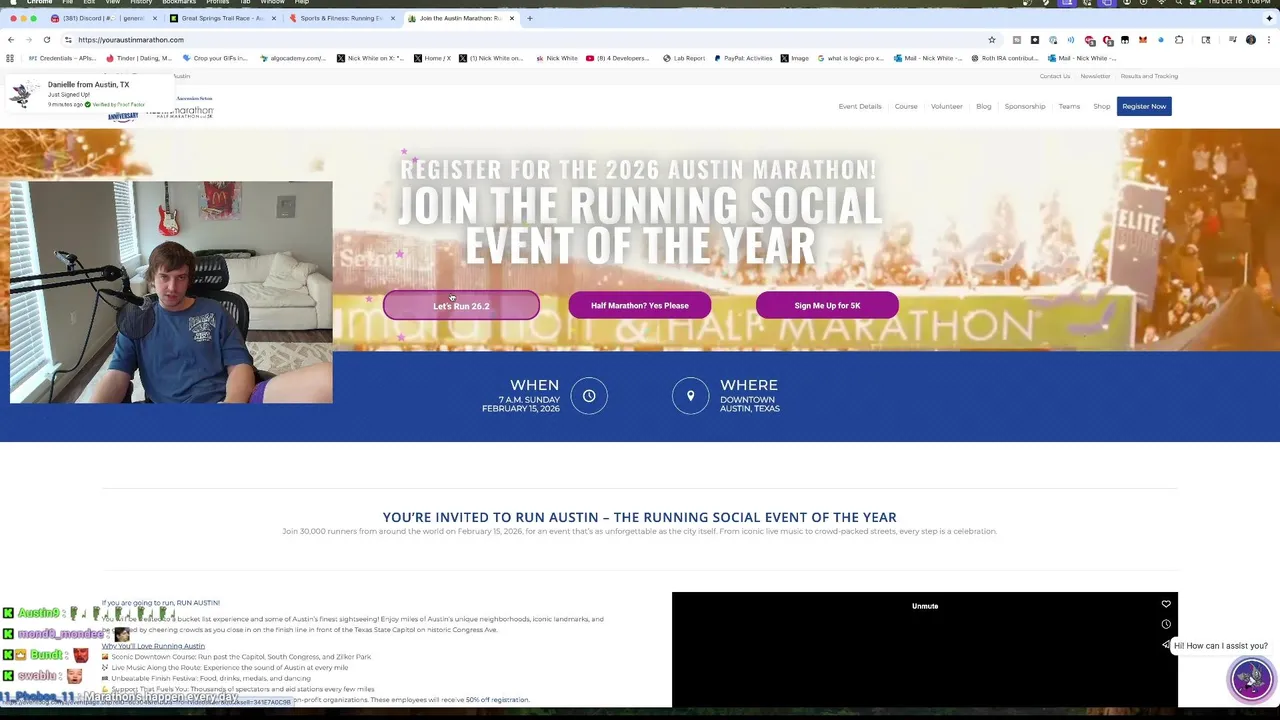1280x720 pixels.
Task: Open the algoacademy.com bookmark
Action: 293,58
